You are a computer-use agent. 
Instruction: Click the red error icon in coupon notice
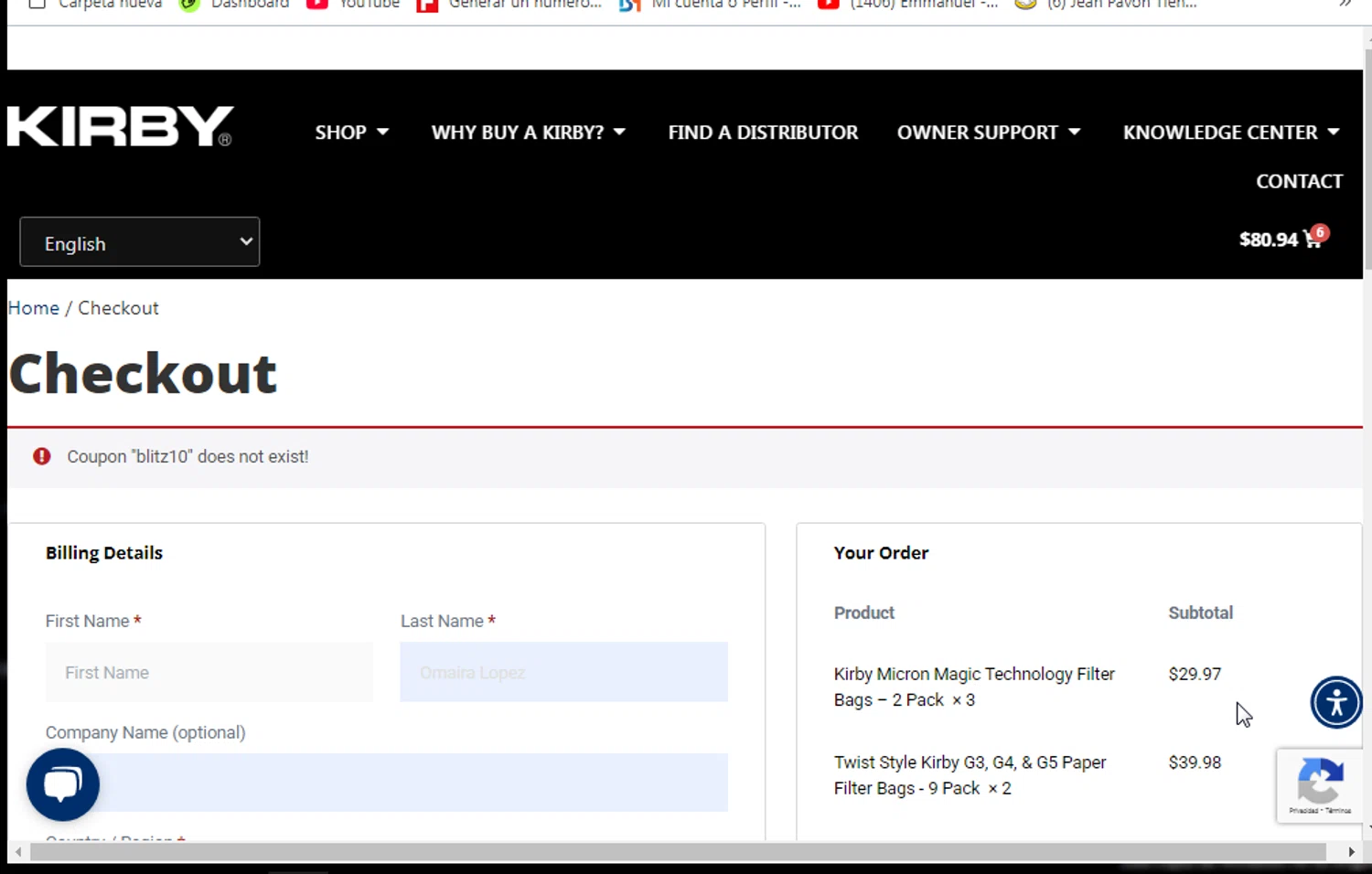[x=42, y=456]
